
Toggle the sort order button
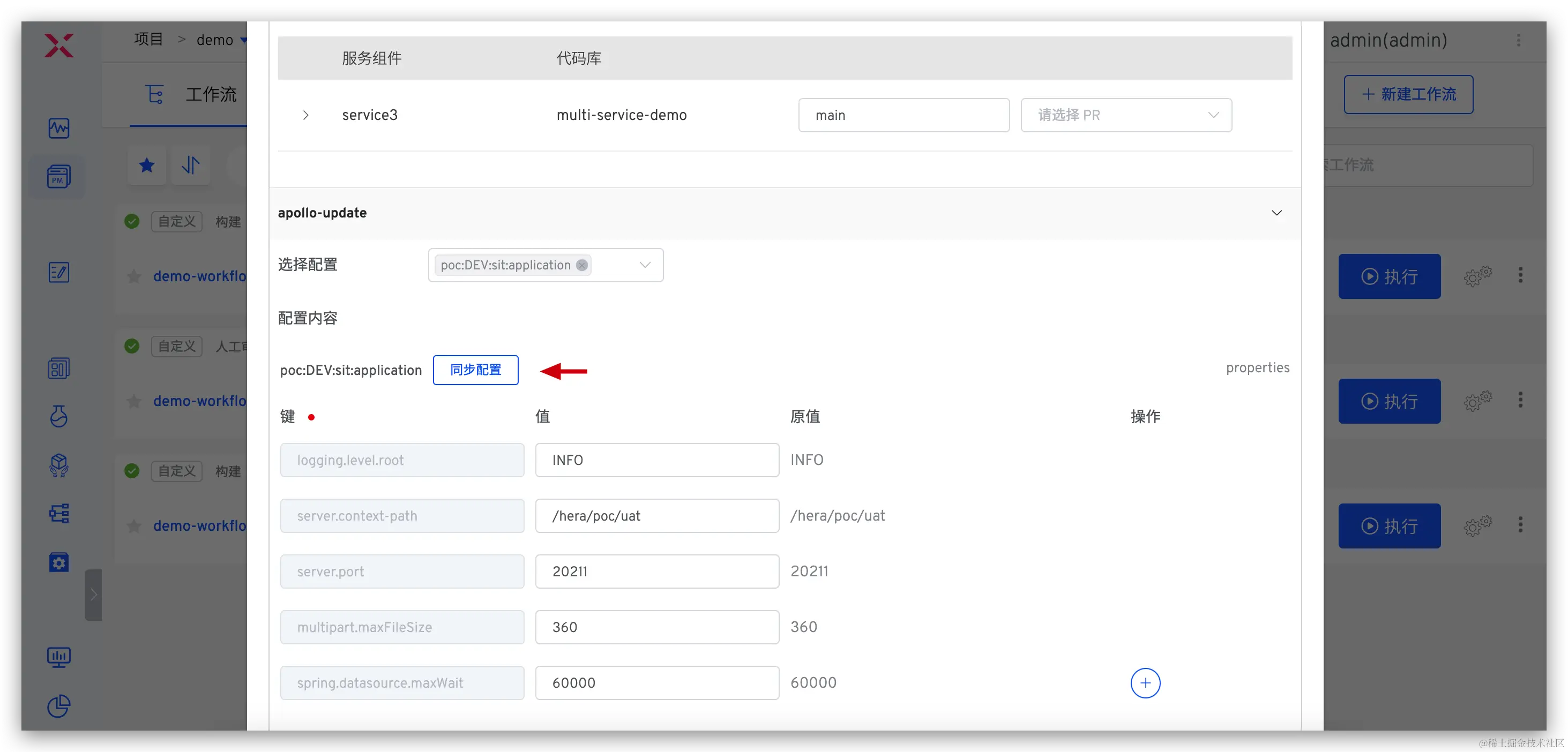(x=191, y=165)
